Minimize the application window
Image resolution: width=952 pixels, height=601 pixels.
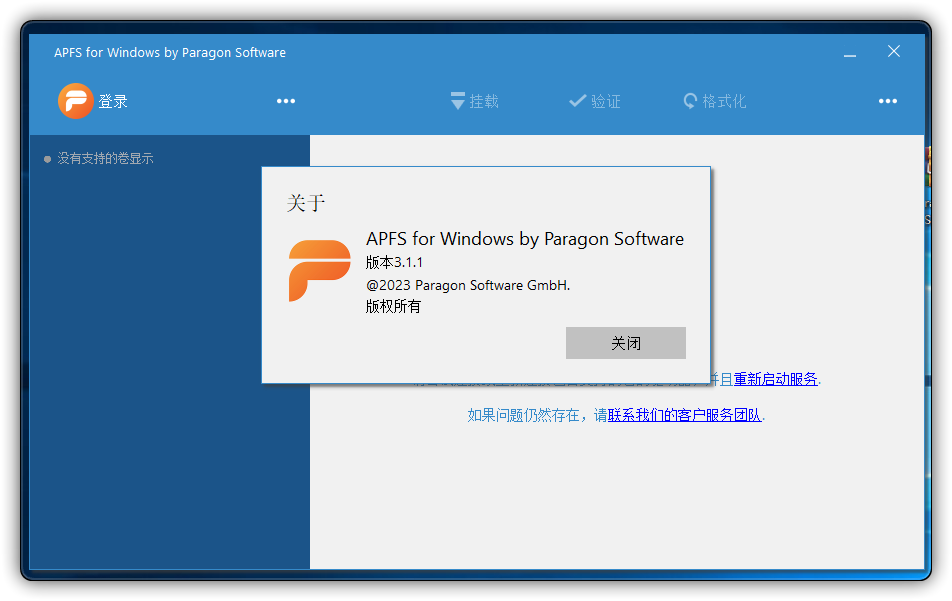[849, 51]
